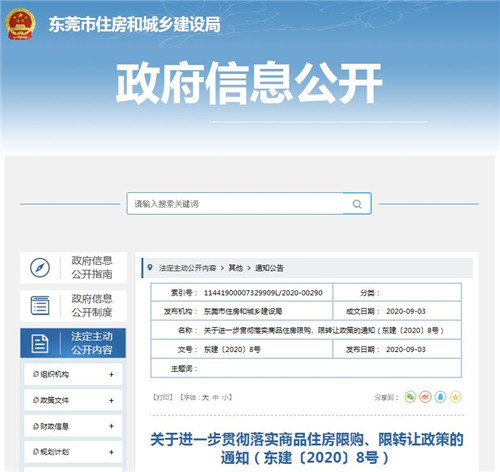Go to 通知公告 breadcrumb link
The image size is (500, 472).
coord(269,268)
